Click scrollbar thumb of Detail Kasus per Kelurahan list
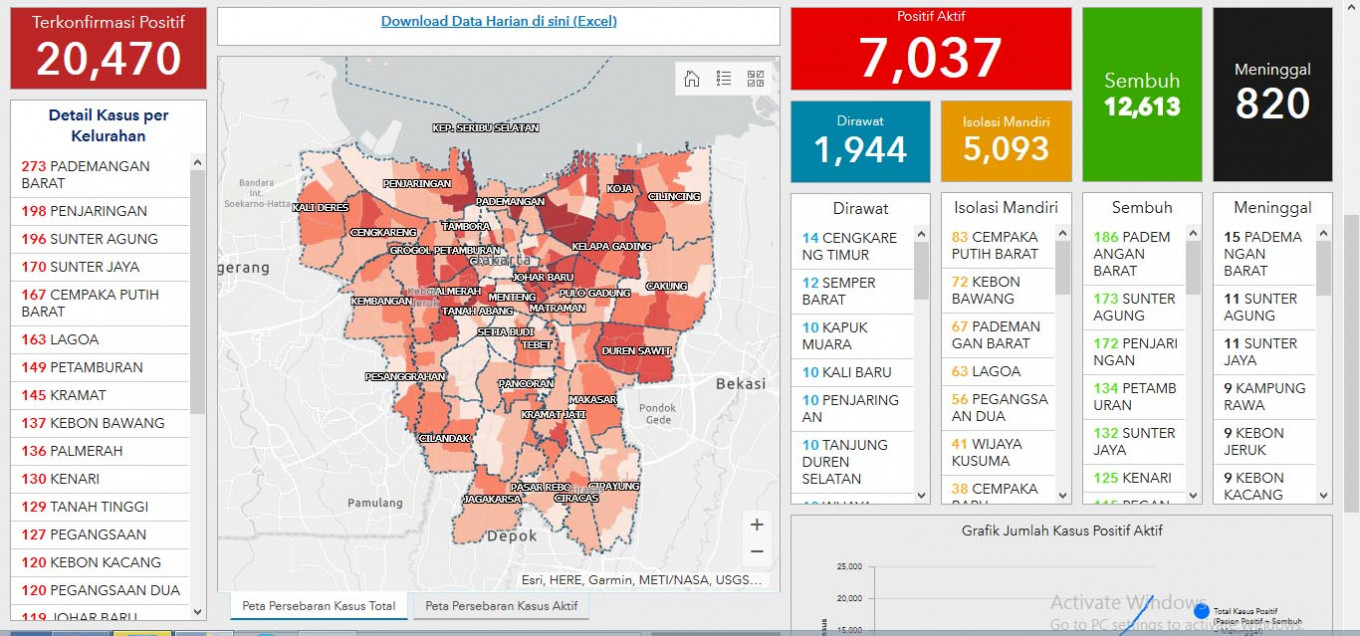The image size is (1360, 636). pos(197,292)
